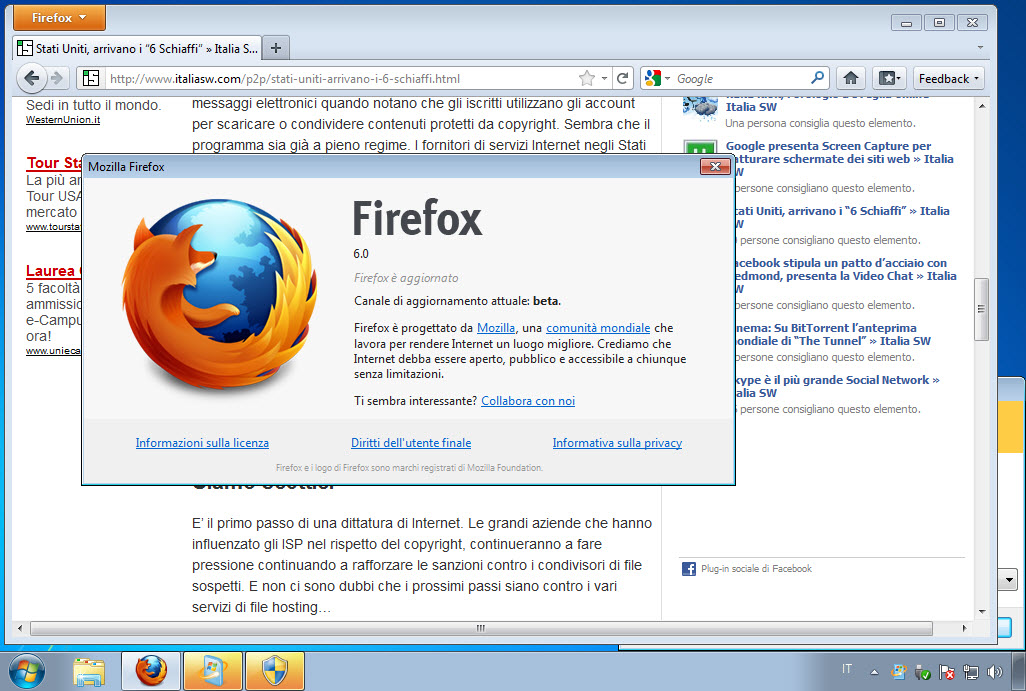Click the Plug-in sociale di Facebook text
This screenshot has height=691, width=1026.
pyautogui.click(x=756, y=569)
